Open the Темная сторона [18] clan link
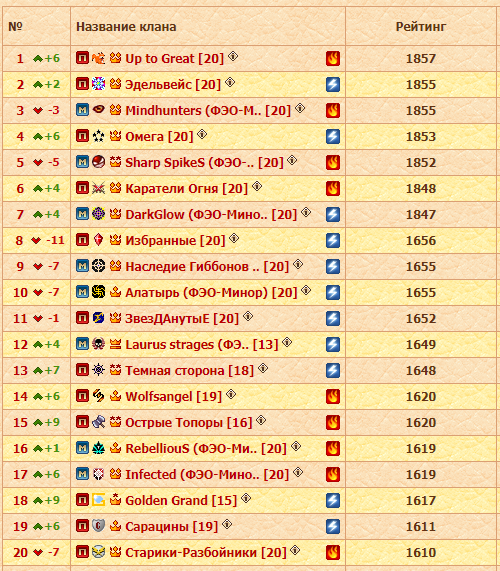Viewport: 500px width, 571px height. (189, 370)
